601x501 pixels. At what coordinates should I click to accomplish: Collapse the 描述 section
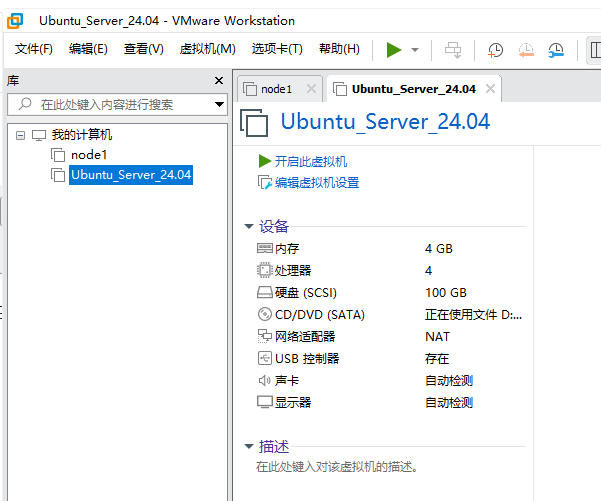coord(249,446)
